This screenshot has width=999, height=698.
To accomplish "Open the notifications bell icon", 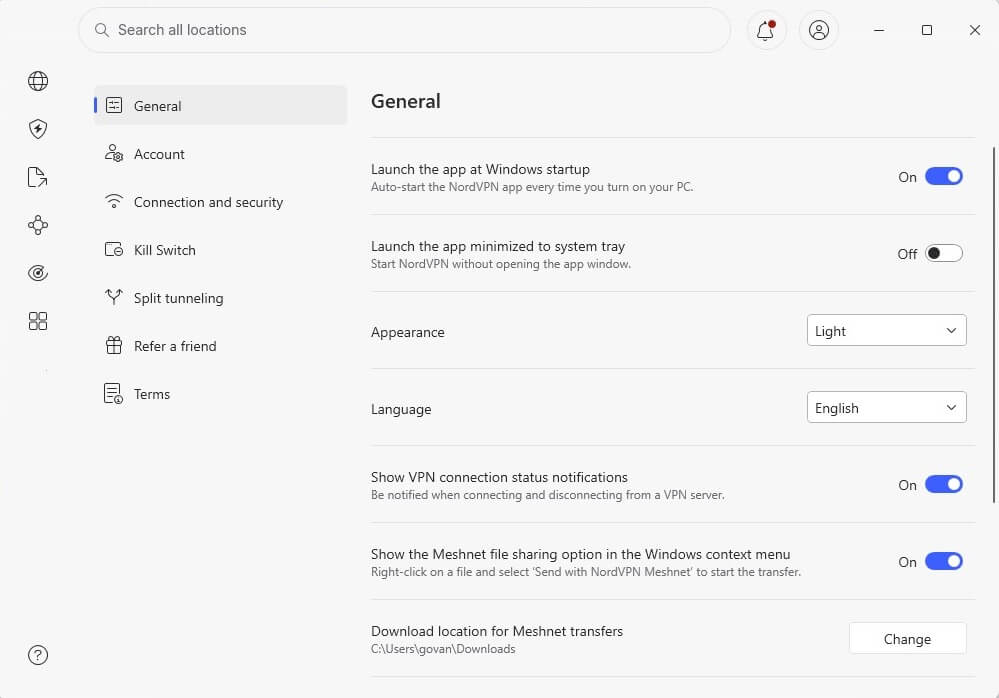I will 766,30.
